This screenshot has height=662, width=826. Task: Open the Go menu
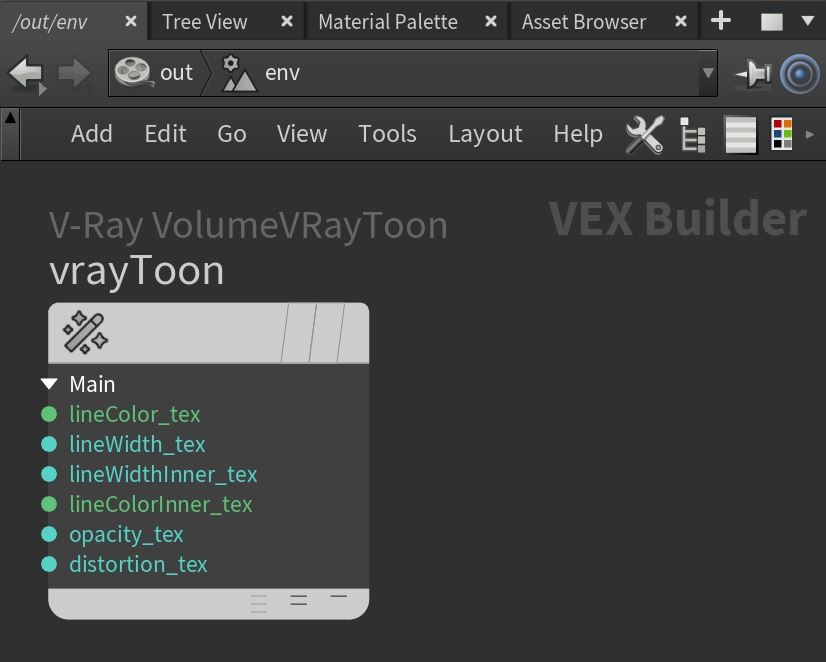(x=232, y=134)
